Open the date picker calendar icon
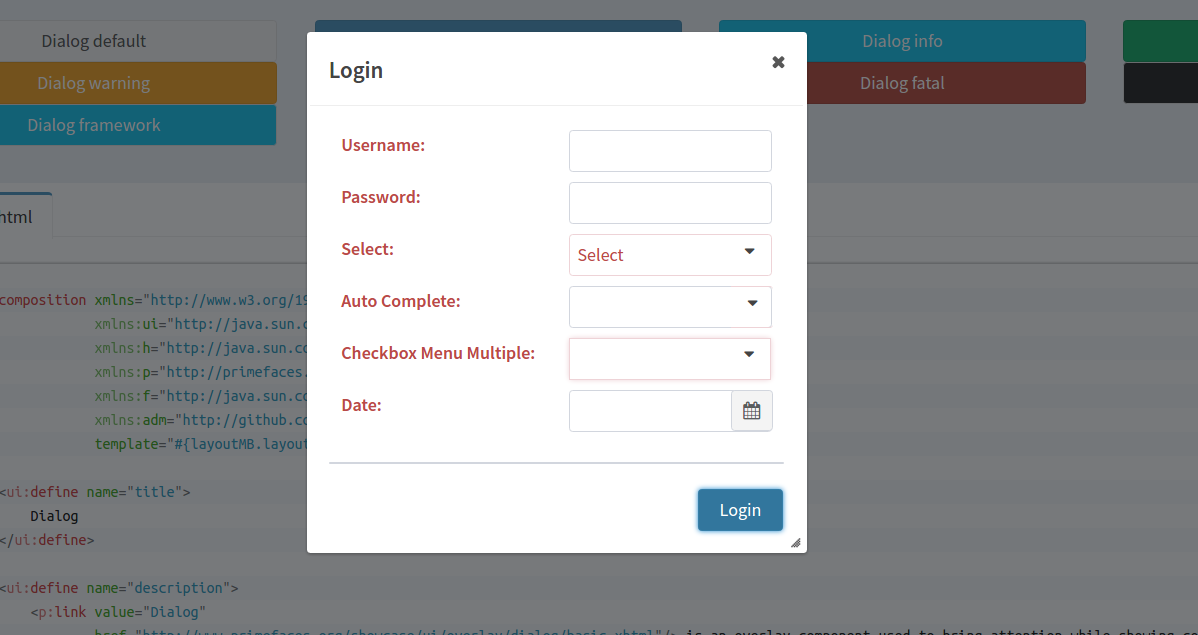Viewport: 1198px width, 635px height. coord(752,410)
